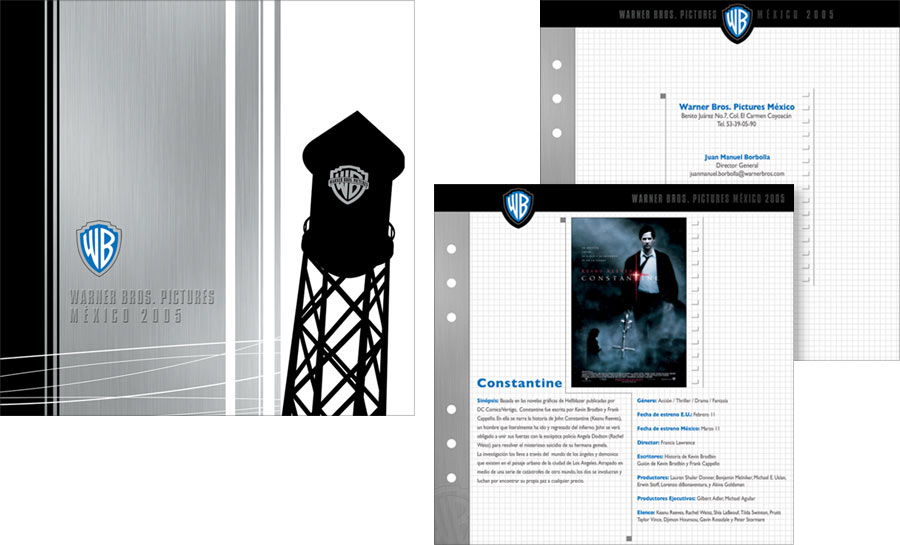Viewport: 900px width, 545px height.
Task: Click the "Director:" Francis Lawrence line
Action: pyautogui.click(x=666, y=443)
